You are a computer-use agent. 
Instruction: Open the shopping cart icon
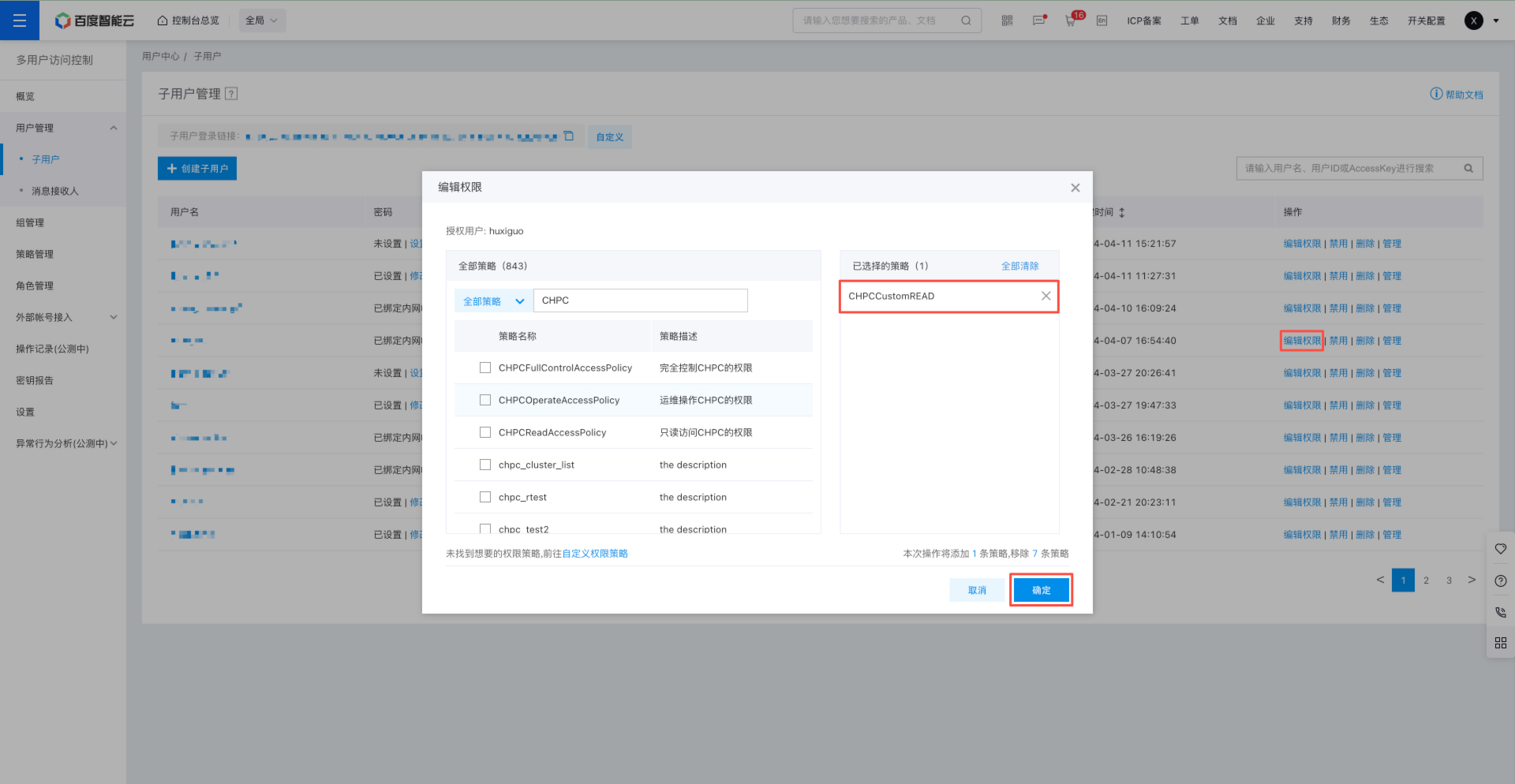click(x=1072, y=21)
